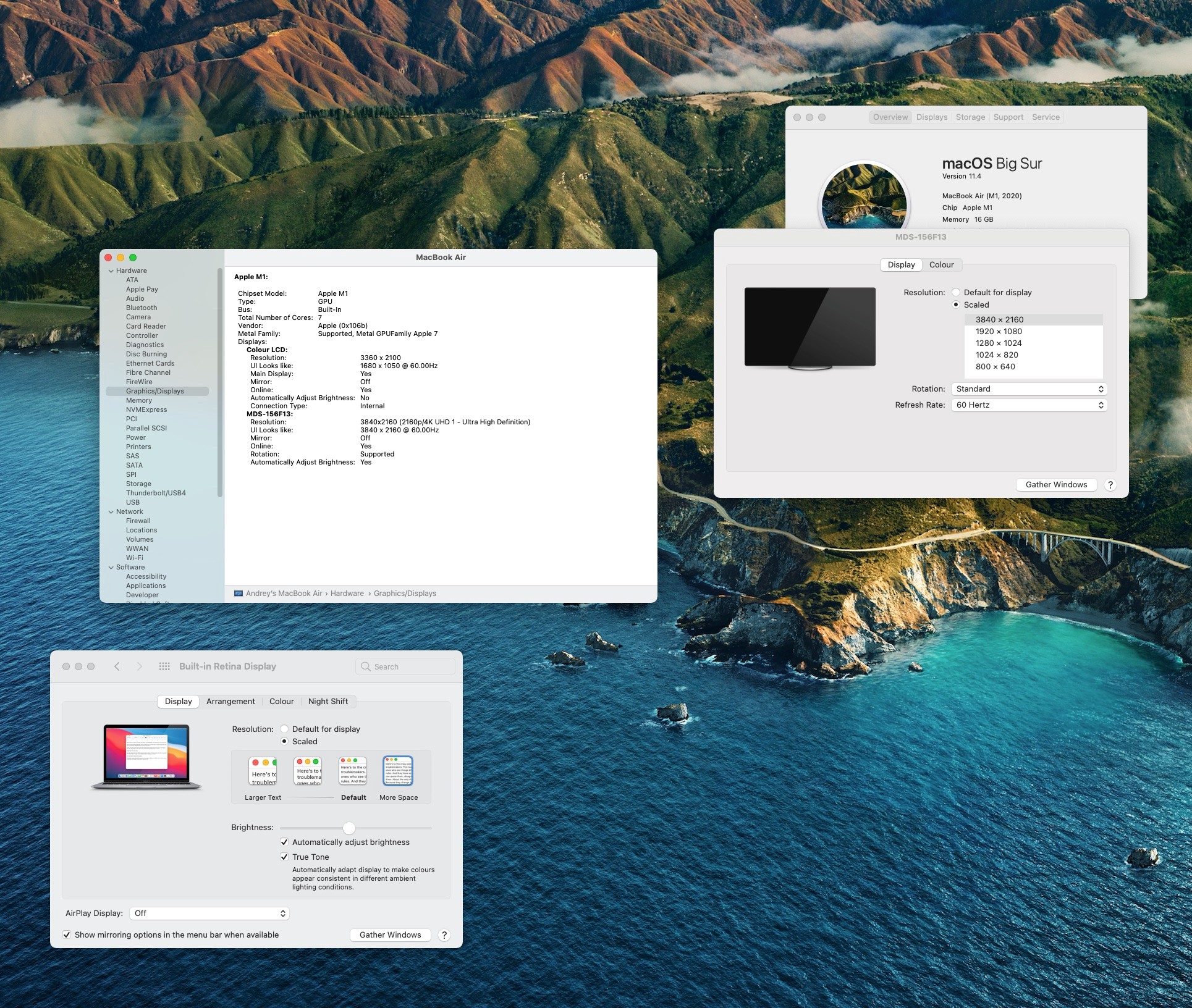Click the forward arrow in Built-in Retina Display window

[x=140, y=666]
